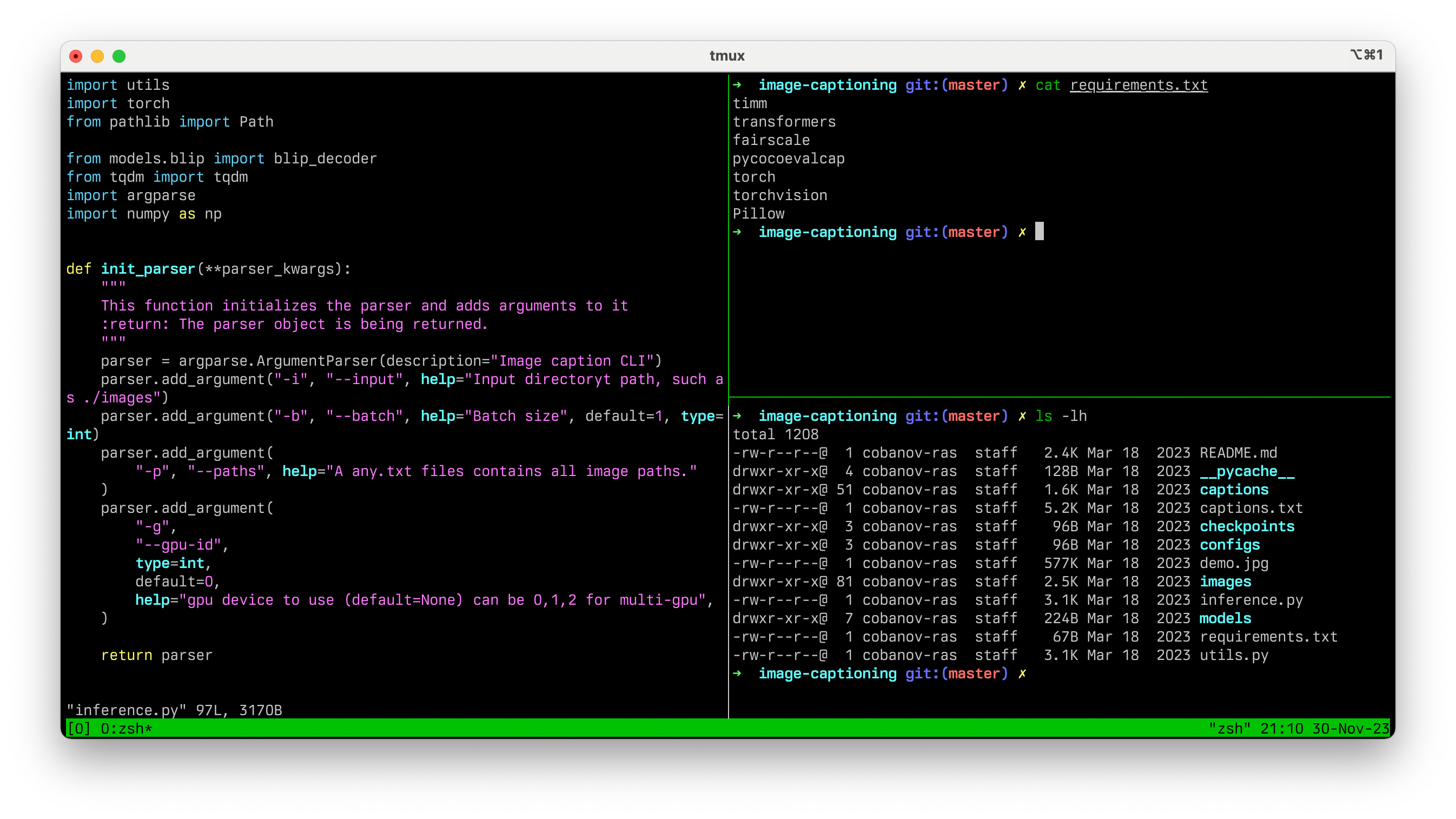This screenshot has width=1456, height=819.
Task: Click 'import utils' first line in vim
Action: (117, 85)
